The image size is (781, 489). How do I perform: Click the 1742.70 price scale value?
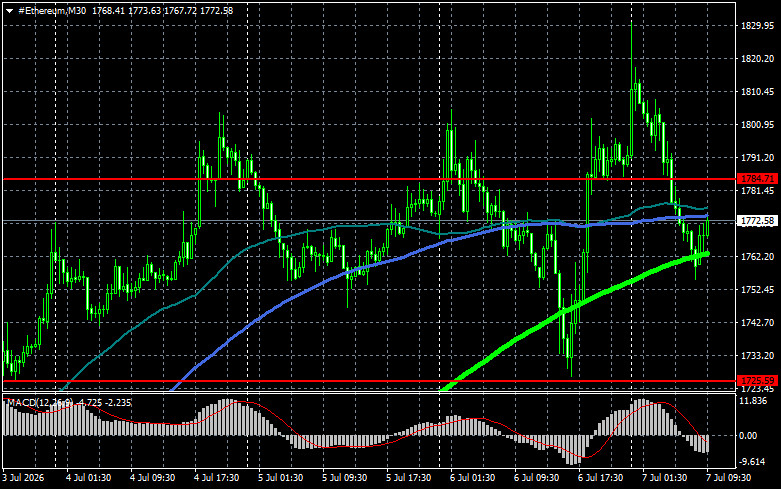[758, 323]
